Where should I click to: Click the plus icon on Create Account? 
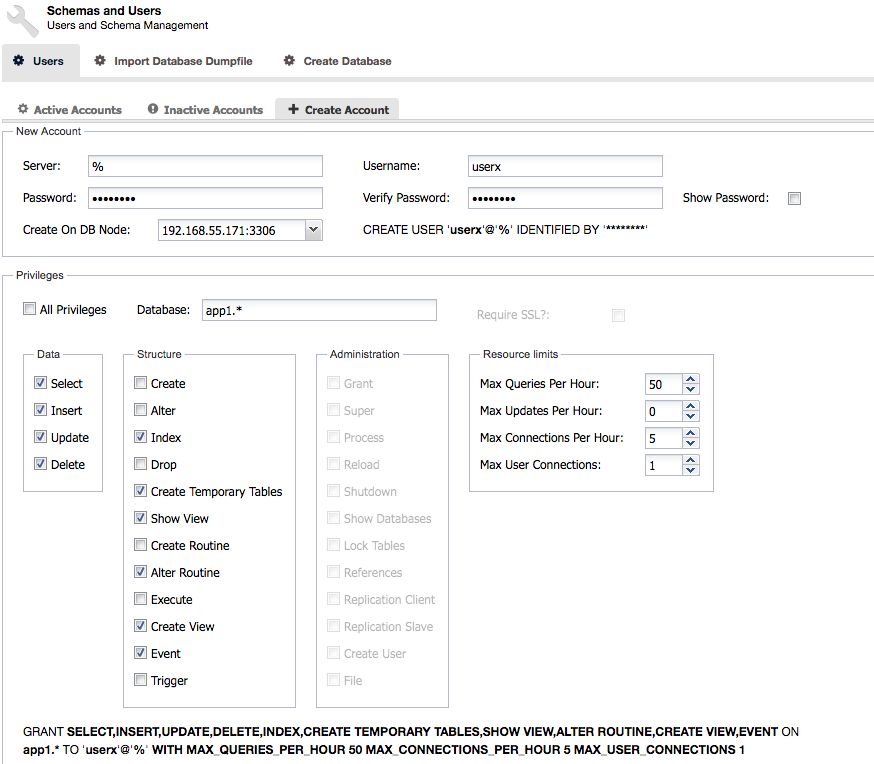293,109
